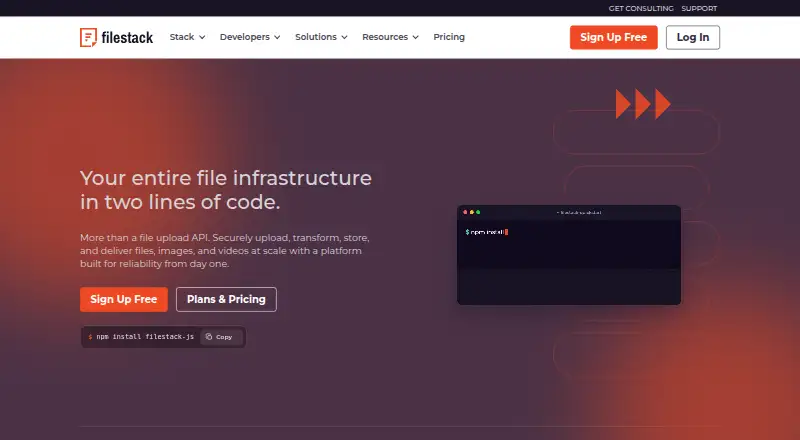Go to Pricing in navigation bar
The image size is (800, 440).
point(449,37)
